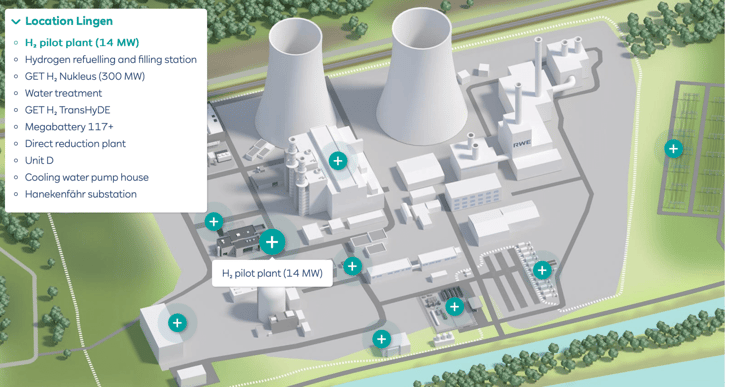Screen dimensions: 731x387
Task: Open Water treatment in the location list
Action: pos(63,93)
